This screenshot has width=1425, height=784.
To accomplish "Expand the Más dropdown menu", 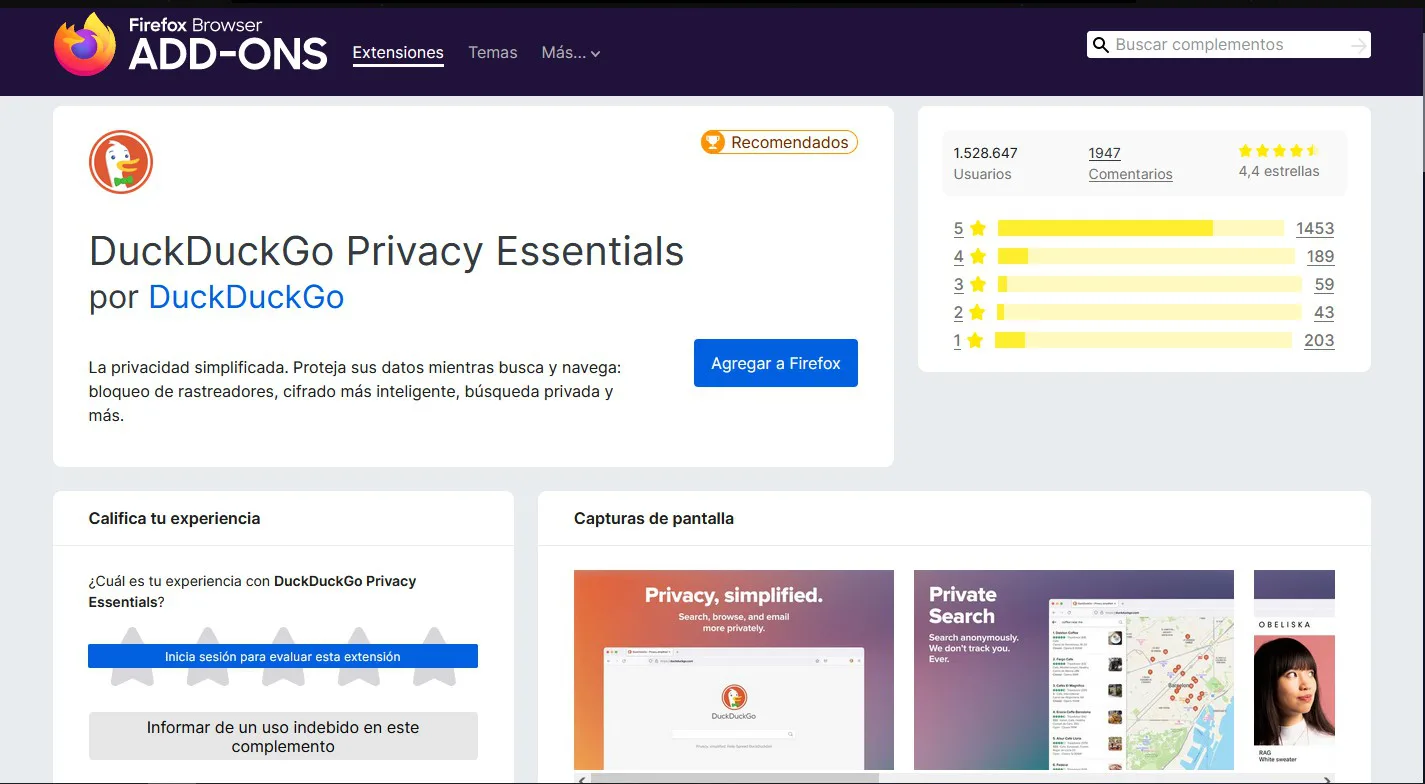I will (570, 53).
